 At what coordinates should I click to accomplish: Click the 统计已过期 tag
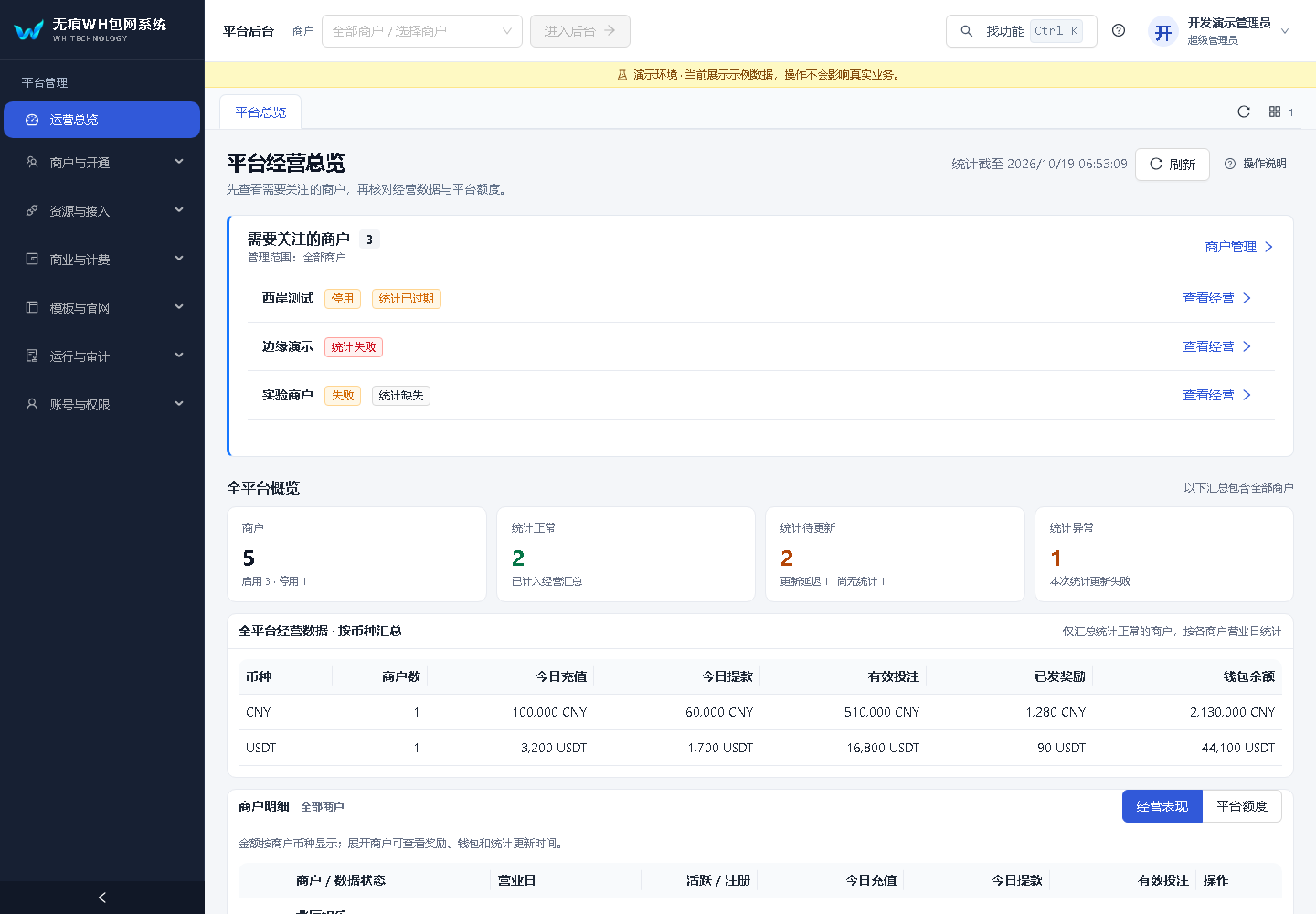407,299
